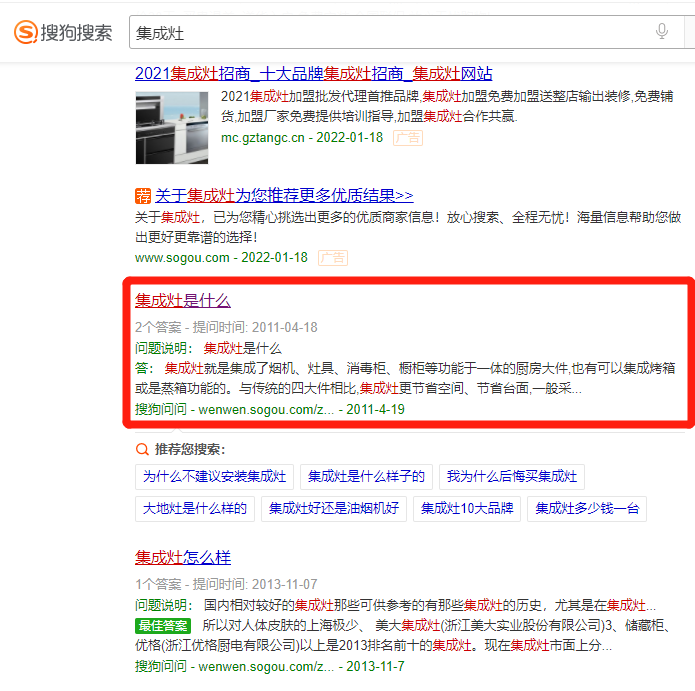Image resolution: width=695 pixels, height=691 pixels.
Task: Search suggestion 我为什么后悔买集成灶
Action: tap(512, 476)
